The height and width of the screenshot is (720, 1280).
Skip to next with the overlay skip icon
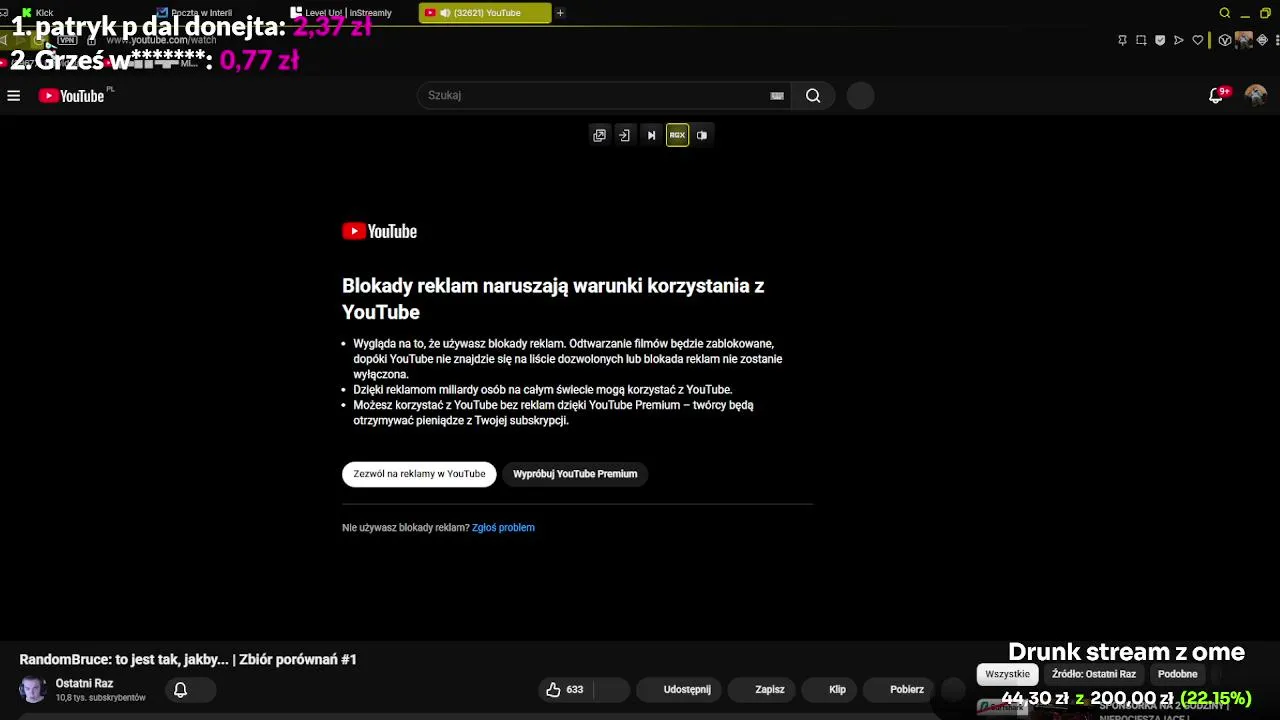tap(651, 135)
